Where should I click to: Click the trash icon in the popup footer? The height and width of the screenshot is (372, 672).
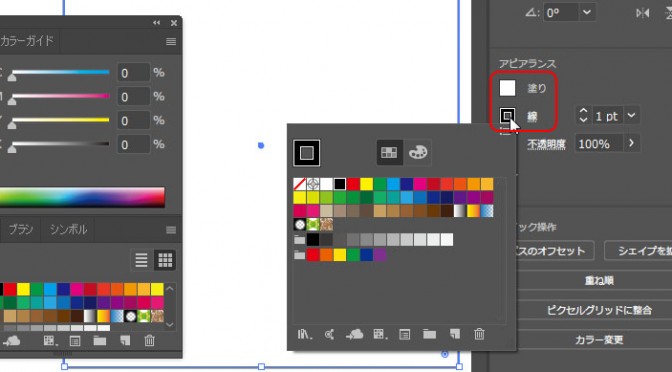click(479, 334)
